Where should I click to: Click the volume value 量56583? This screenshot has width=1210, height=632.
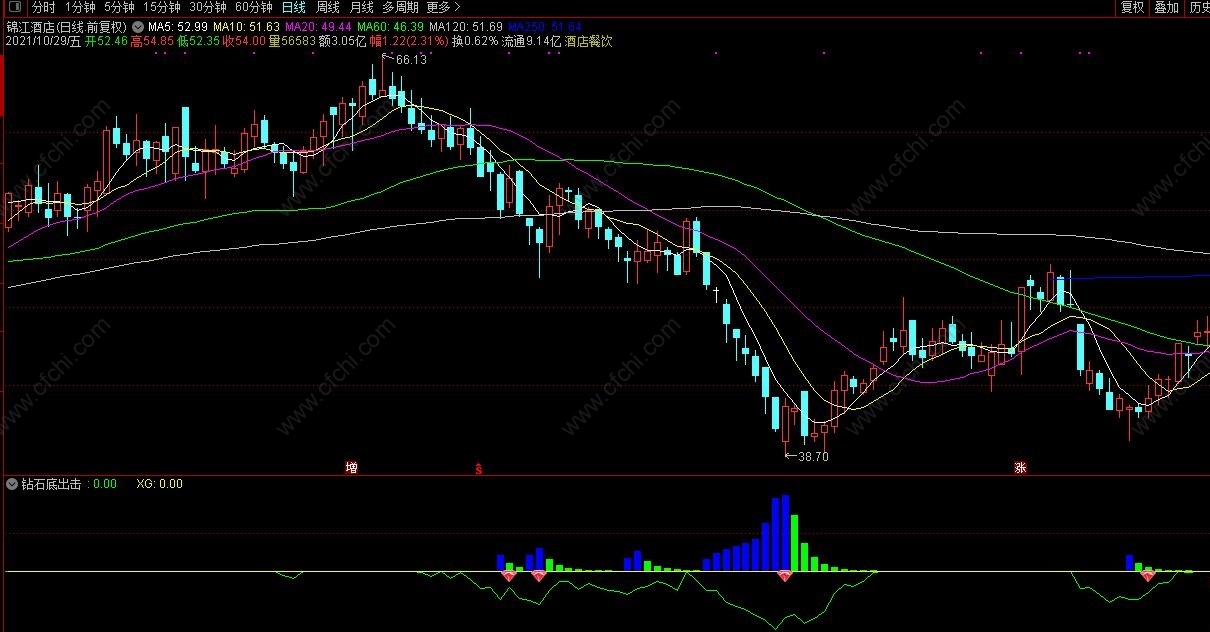point(292,42)
